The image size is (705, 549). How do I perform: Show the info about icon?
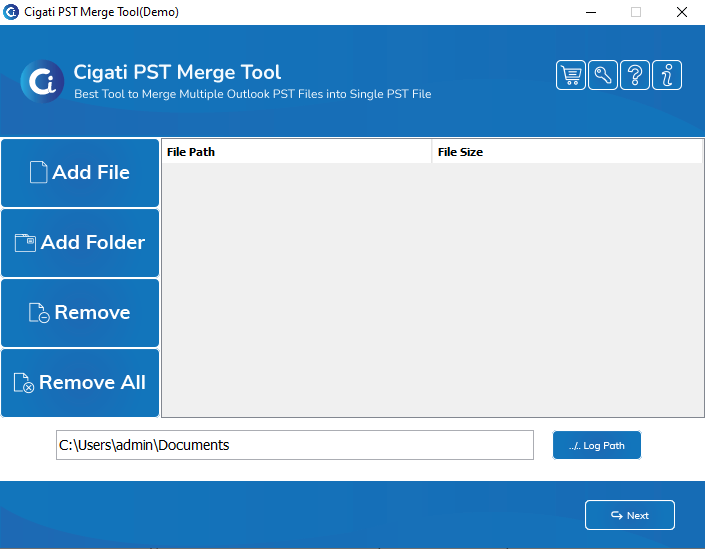click(667, 75)
